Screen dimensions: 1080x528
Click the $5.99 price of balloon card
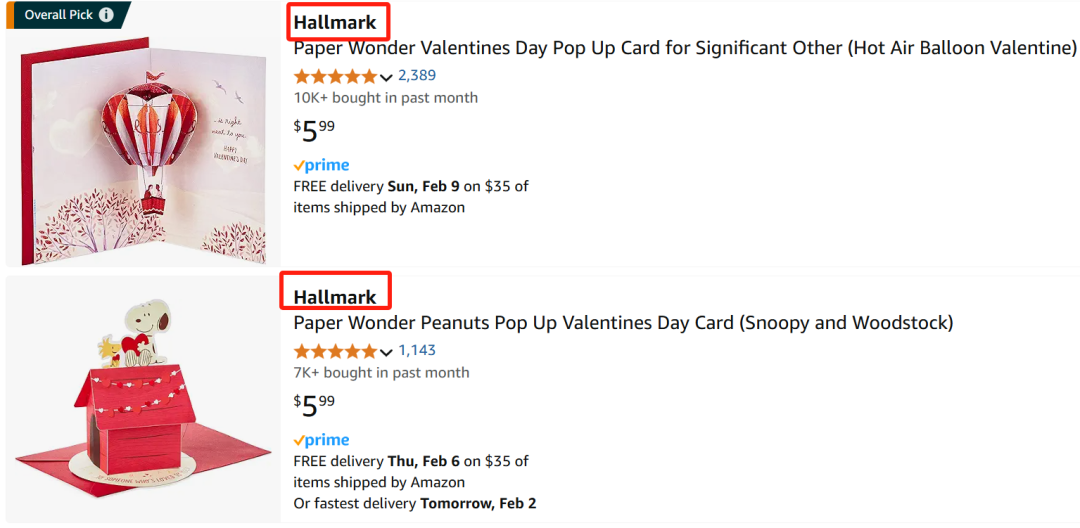tap(315, 131)
